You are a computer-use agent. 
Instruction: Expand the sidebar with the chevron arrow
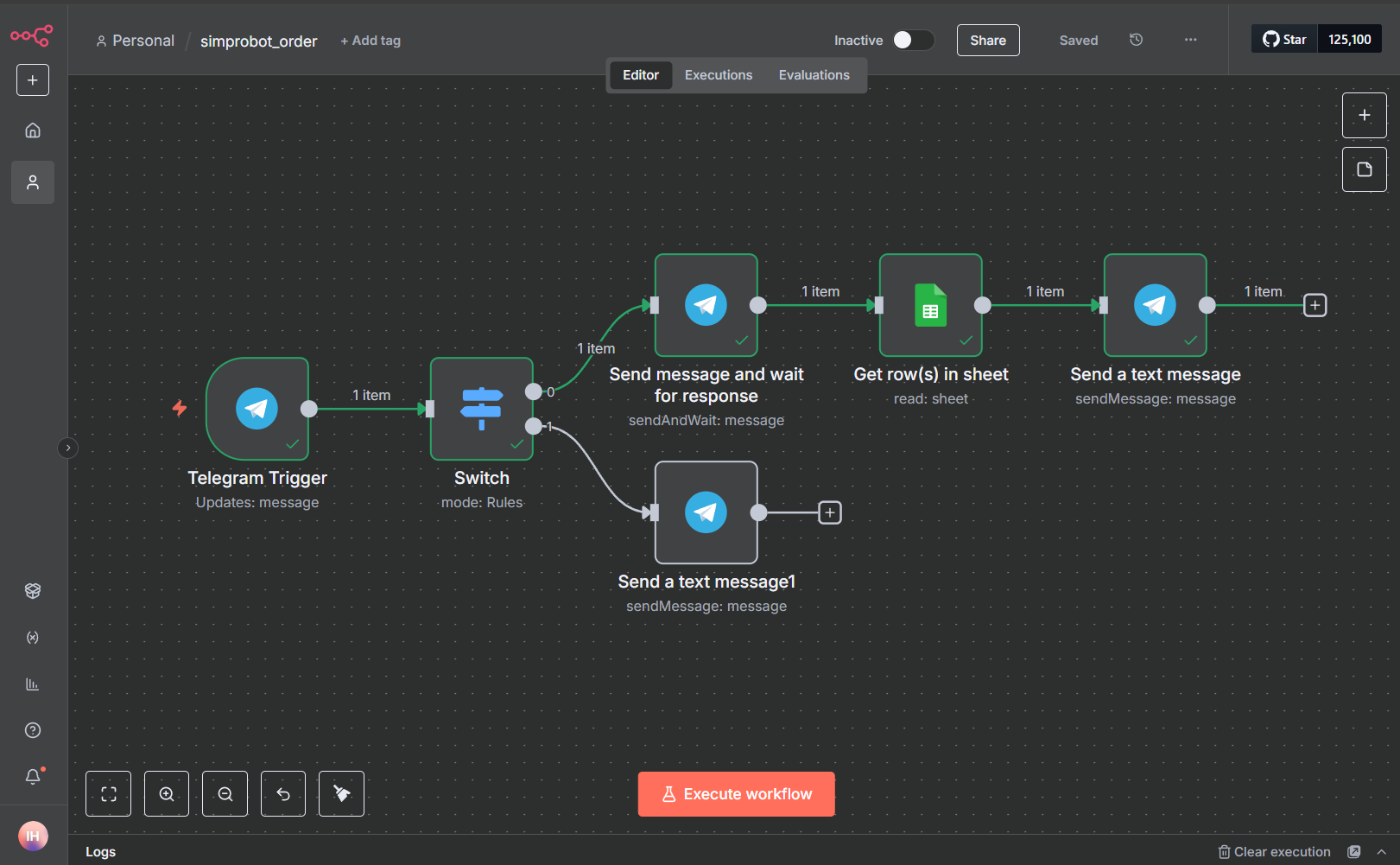click(x=67, y=448)
